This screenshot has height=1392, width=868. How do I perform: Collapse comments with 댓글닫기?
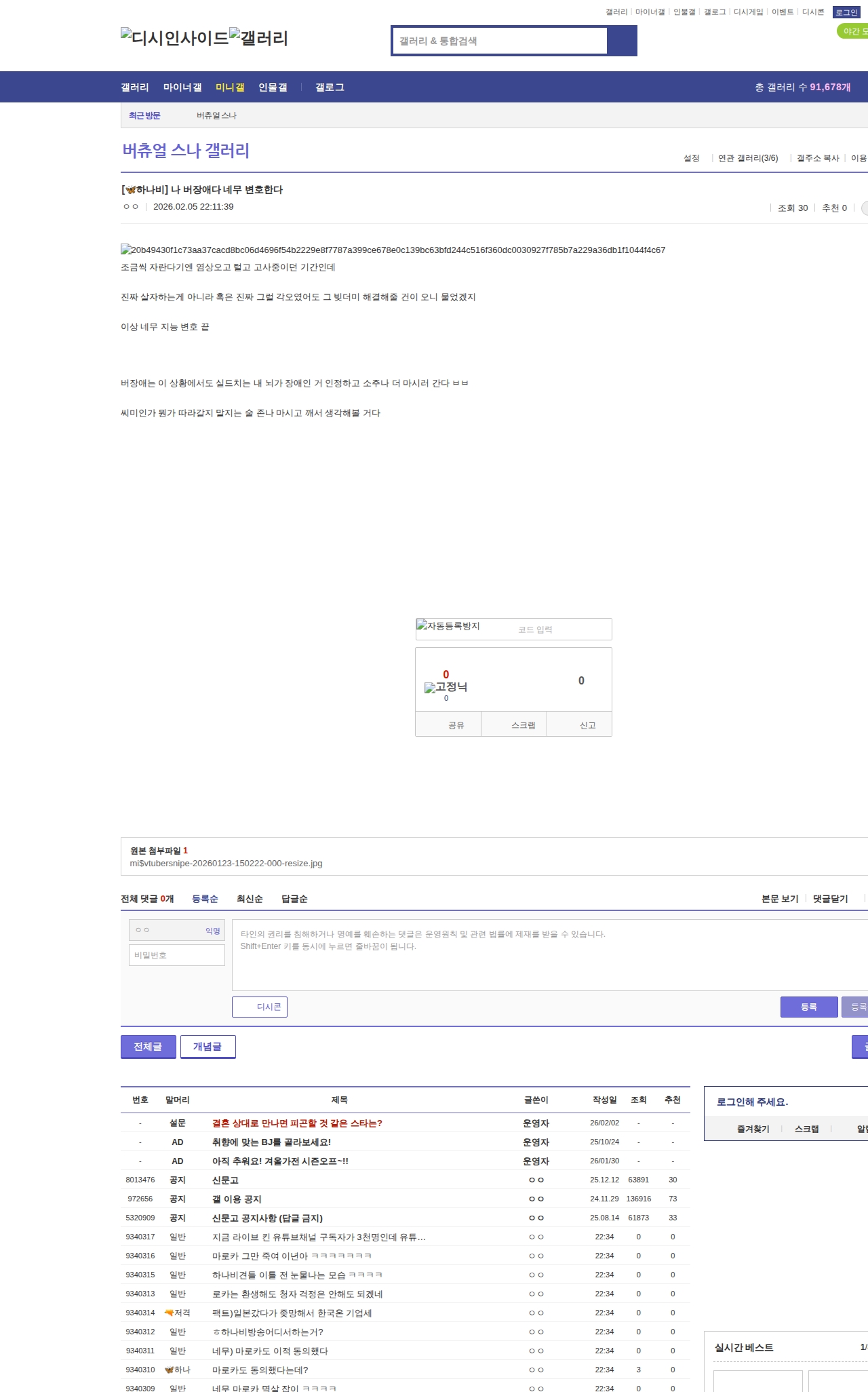831,899
